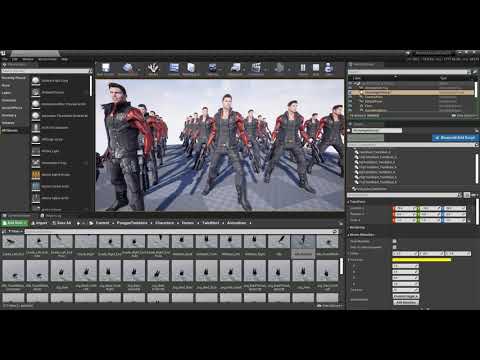480x360 pixels.
Task: Open the Blueprints toolbar icon
Action: 235,68
